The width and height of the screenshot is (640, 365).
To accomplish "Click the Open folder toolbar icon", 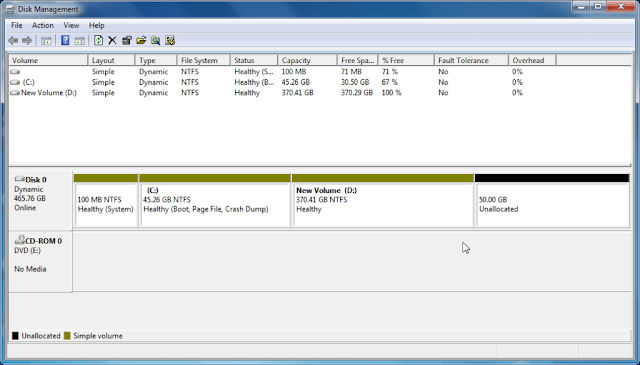I will point(141,40).
